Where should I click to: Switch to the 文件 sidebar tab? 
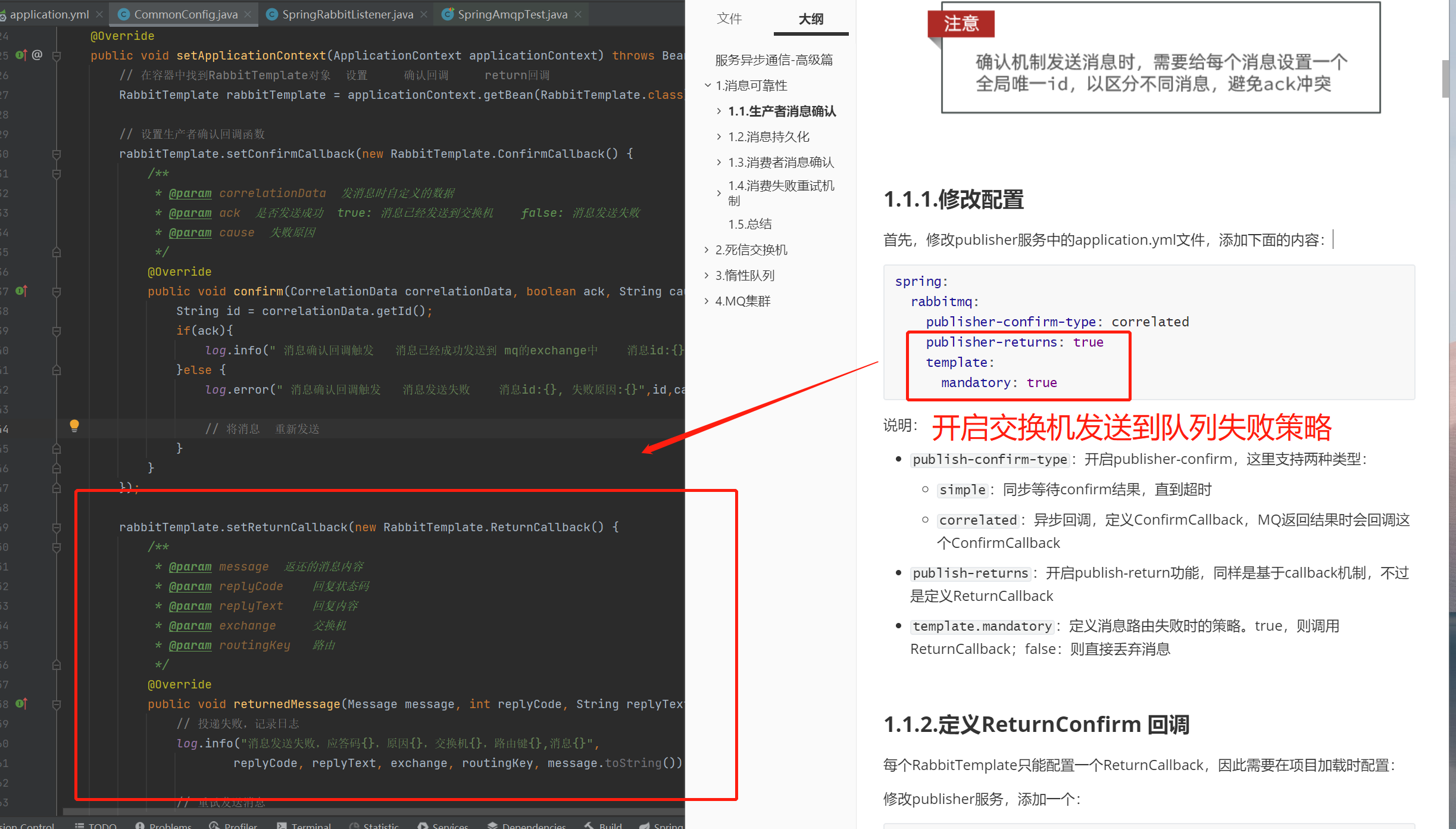(x=729, y=19)
